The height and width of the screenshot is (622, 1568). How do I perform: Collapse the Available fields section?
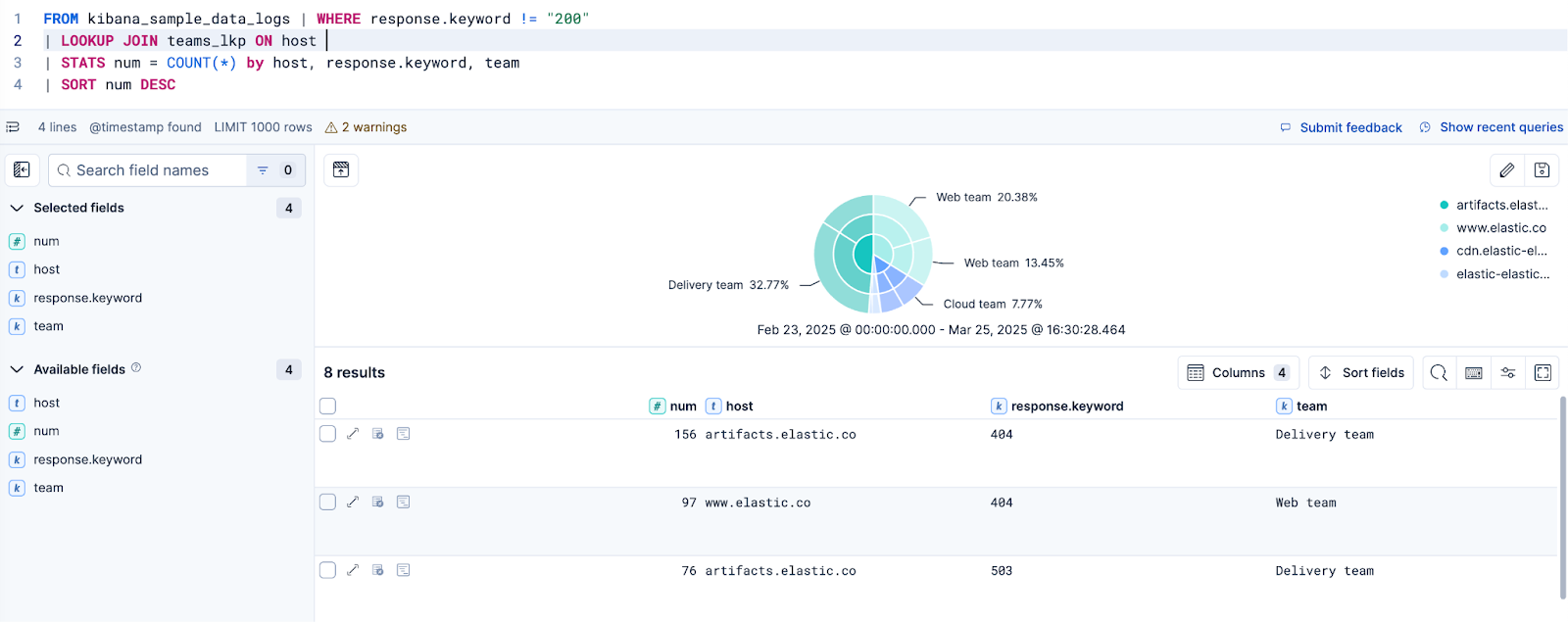pos(17,369)
